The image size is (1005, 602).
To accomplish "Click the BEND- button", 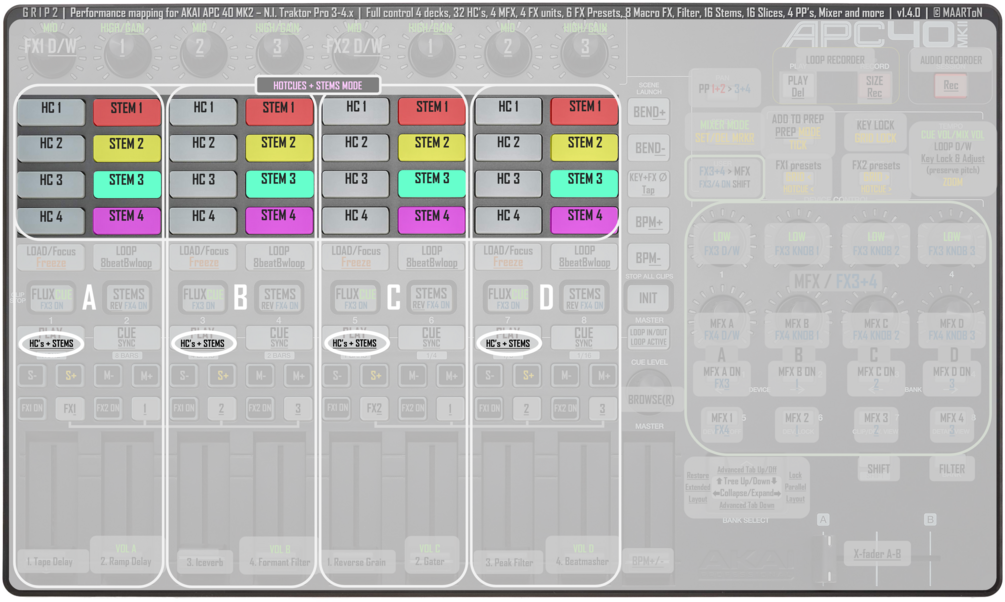I will pos(649,148).
